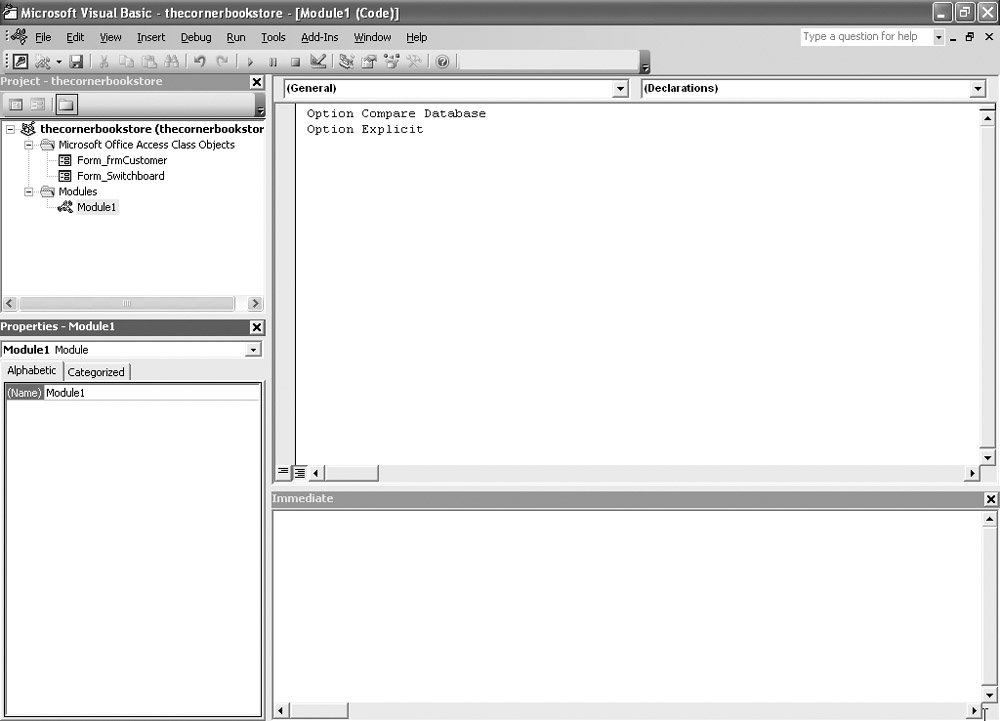Click the Find binoculars icon

pos(170,62)
